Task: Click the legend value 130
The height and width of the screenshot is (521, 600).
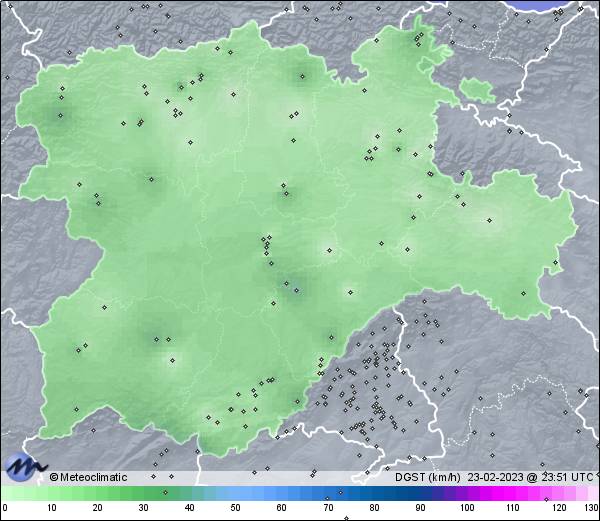Action: (591, 508)
